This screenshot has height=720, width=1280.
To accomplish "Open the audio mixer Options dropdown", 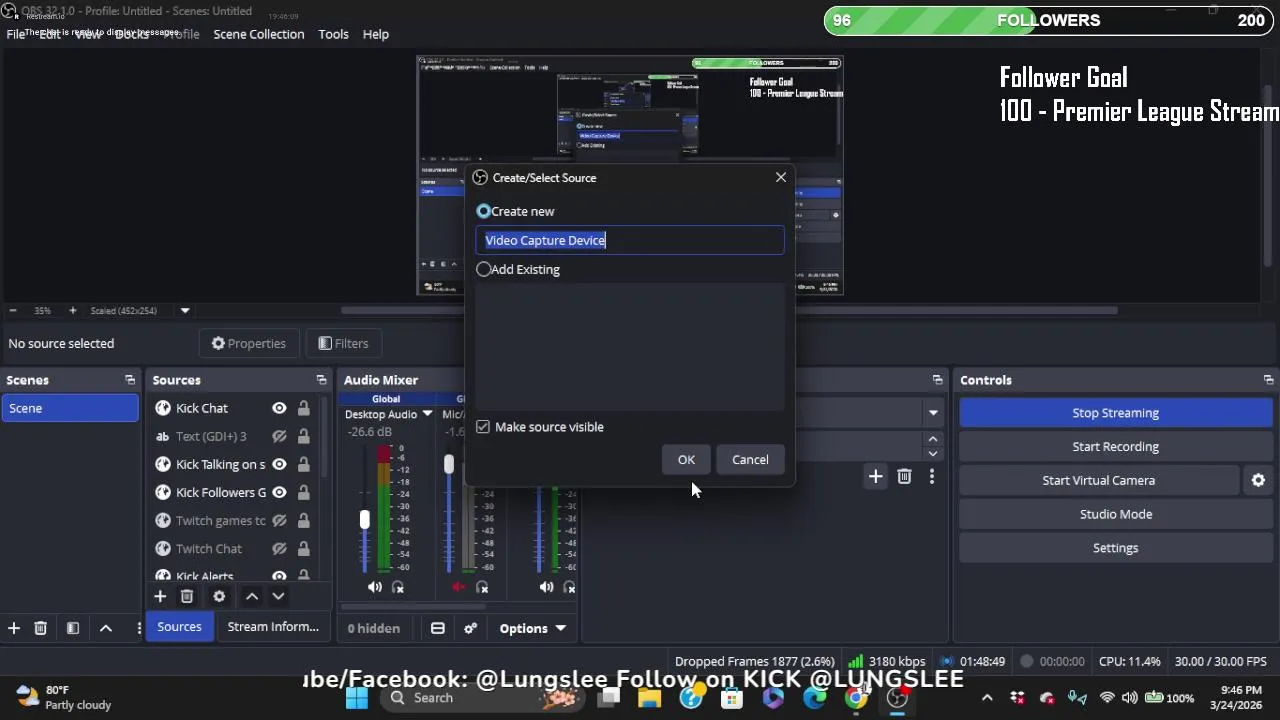I will tap(533, 628).
